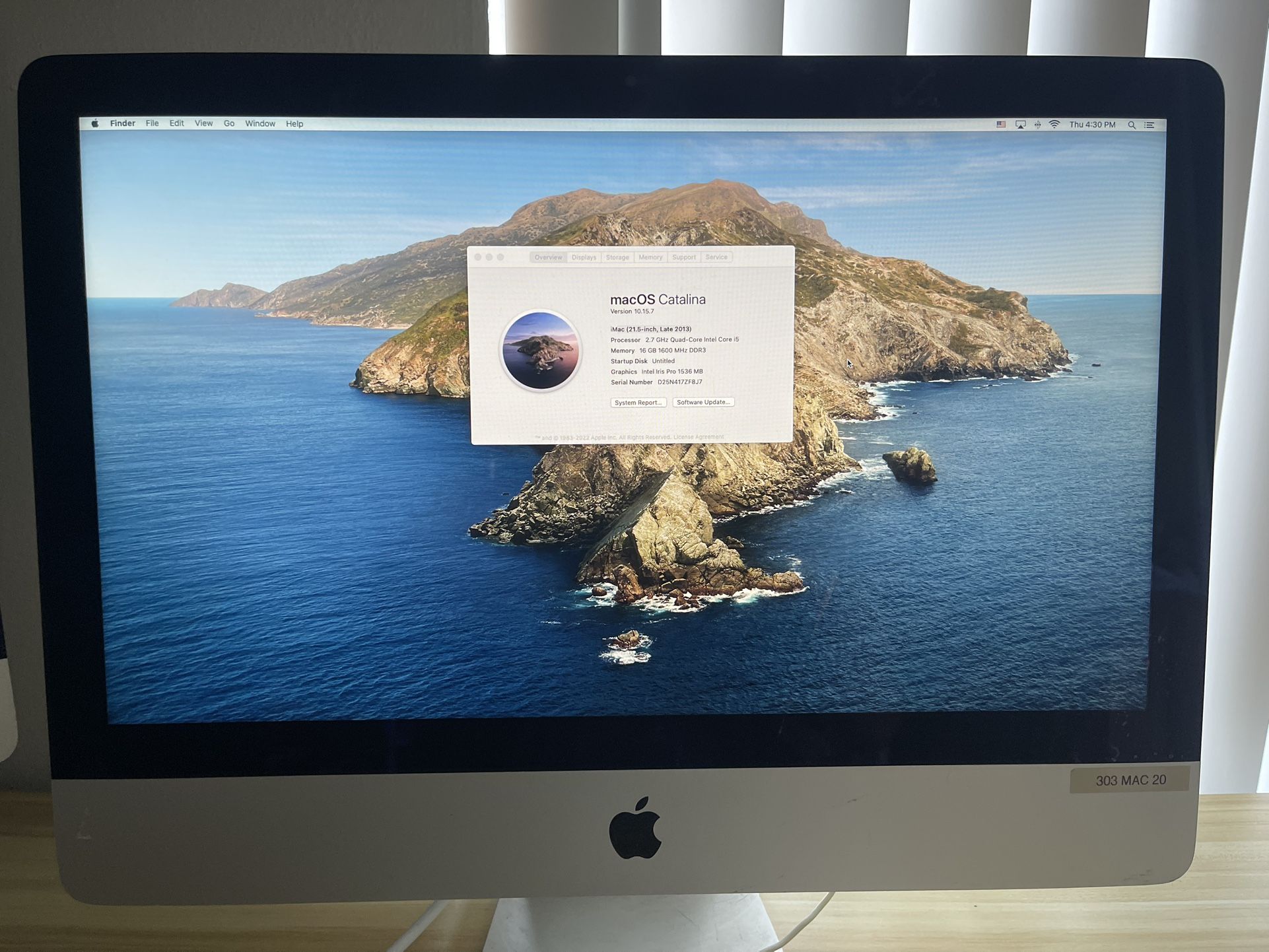The height and width of the screenshot is (952, 1269).
Task: Open Notification Center list icon
Action: tap(1149, 125)
